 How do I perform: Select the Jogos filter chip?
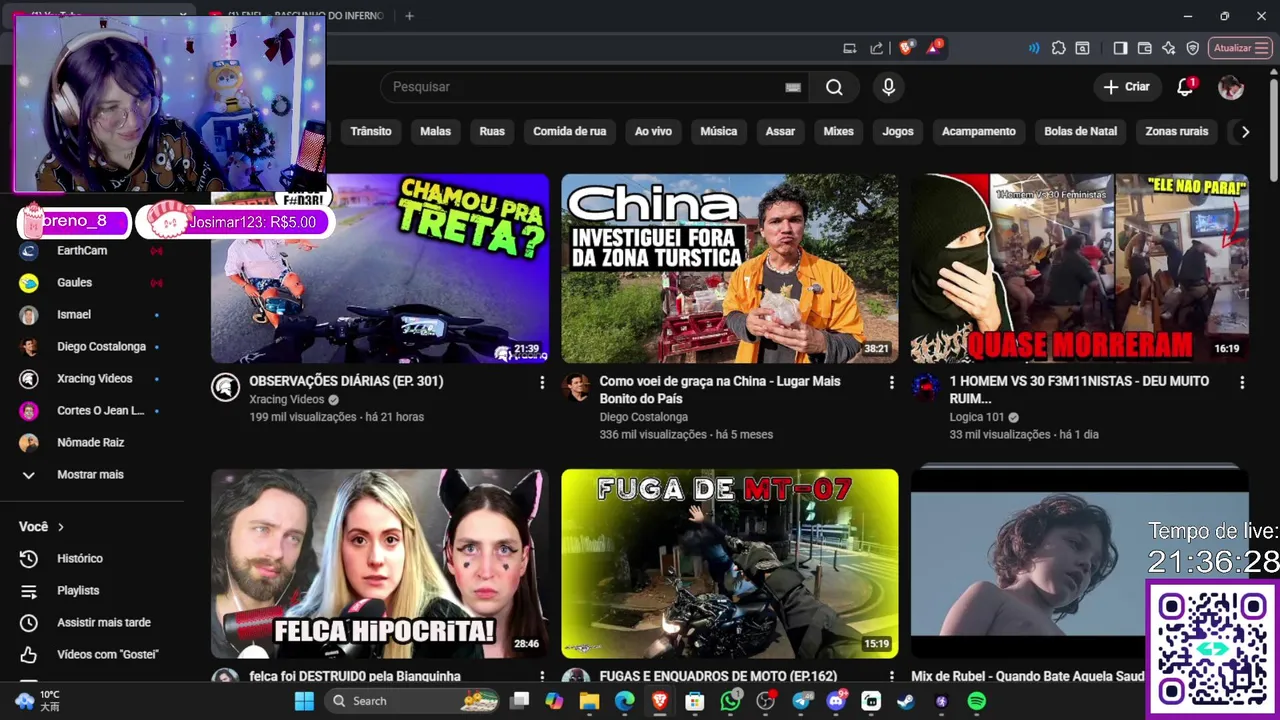[897, 131]
